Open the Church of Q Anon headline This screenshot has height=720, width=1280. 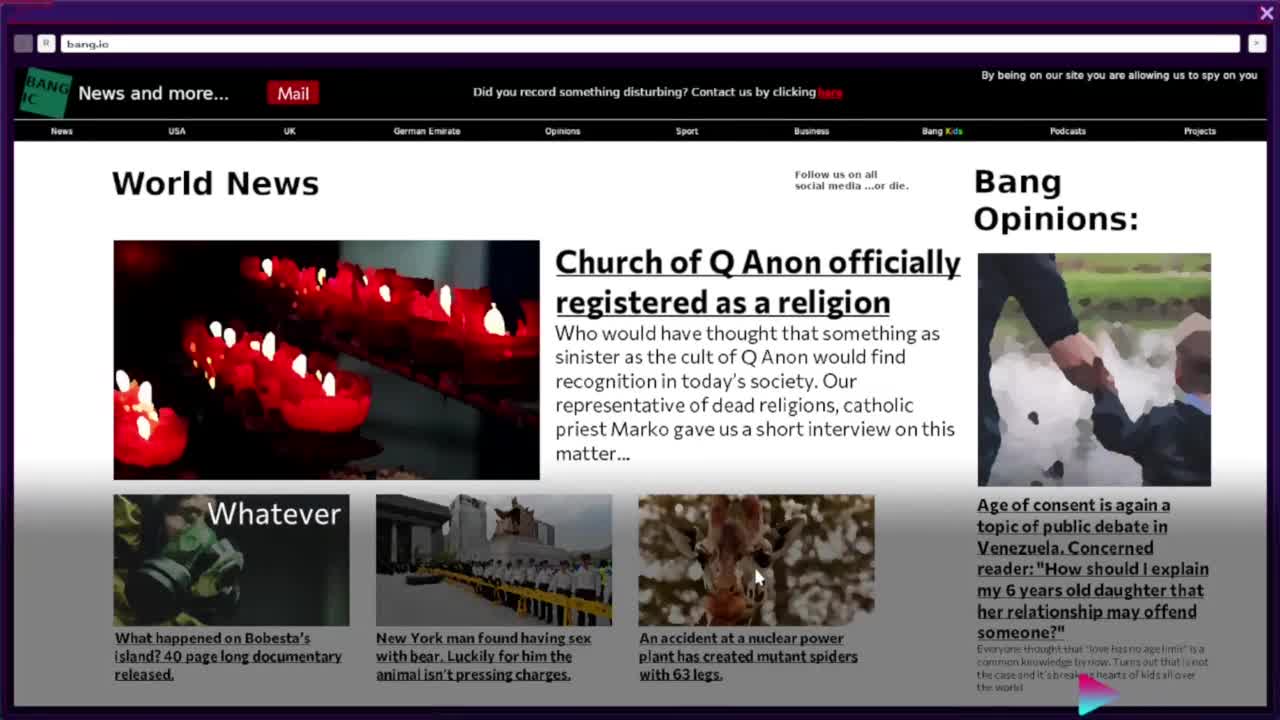[x=757, y=281]
